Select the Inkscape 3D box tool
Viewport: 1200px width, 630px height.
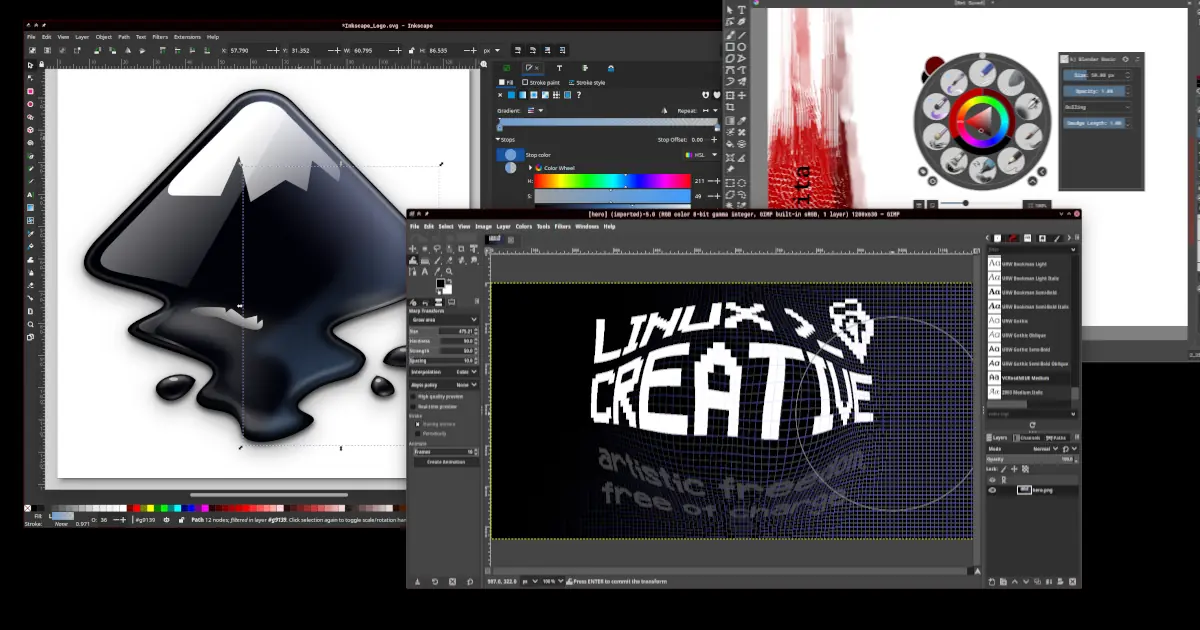30,130
